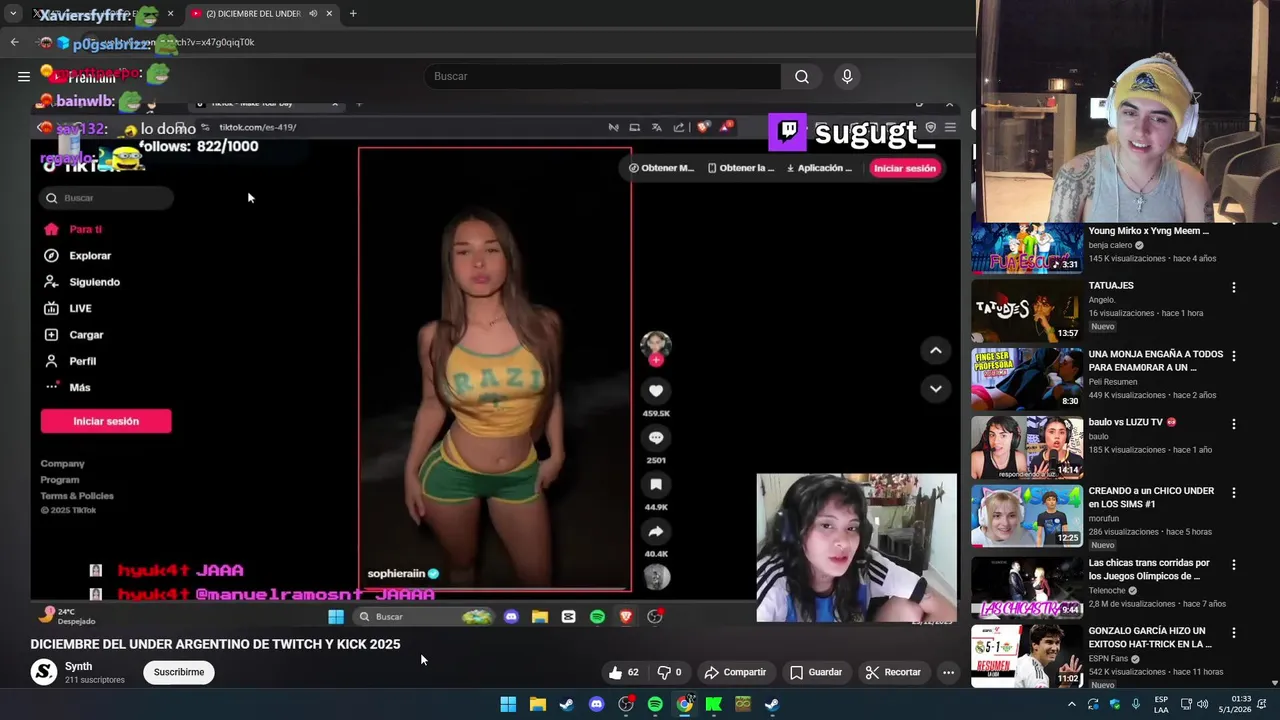Open options menu for CREANDO a un CHICO UNDER
Image resolution: width=1280 pixels, height=720 pixels.
[1233, 493]
